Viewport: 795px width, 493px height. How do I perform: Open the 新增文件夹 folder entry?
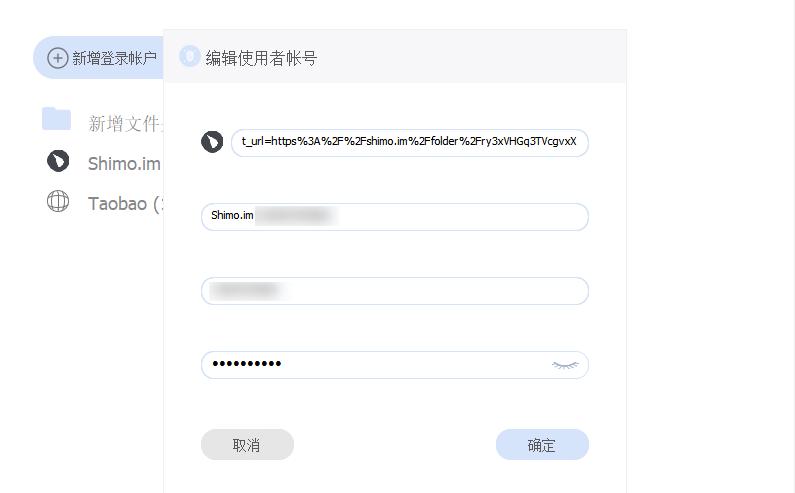pos(124,123)
